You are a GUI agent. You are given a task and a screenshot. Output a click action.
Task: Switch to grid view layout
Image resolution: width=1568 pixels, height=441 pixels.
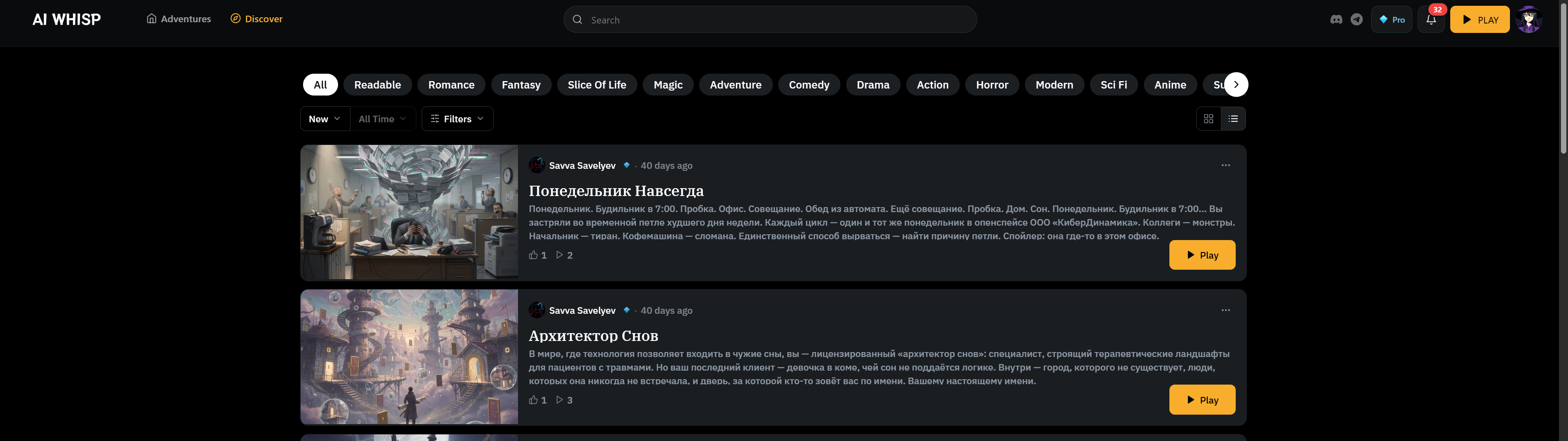(x=1208, y=119)
